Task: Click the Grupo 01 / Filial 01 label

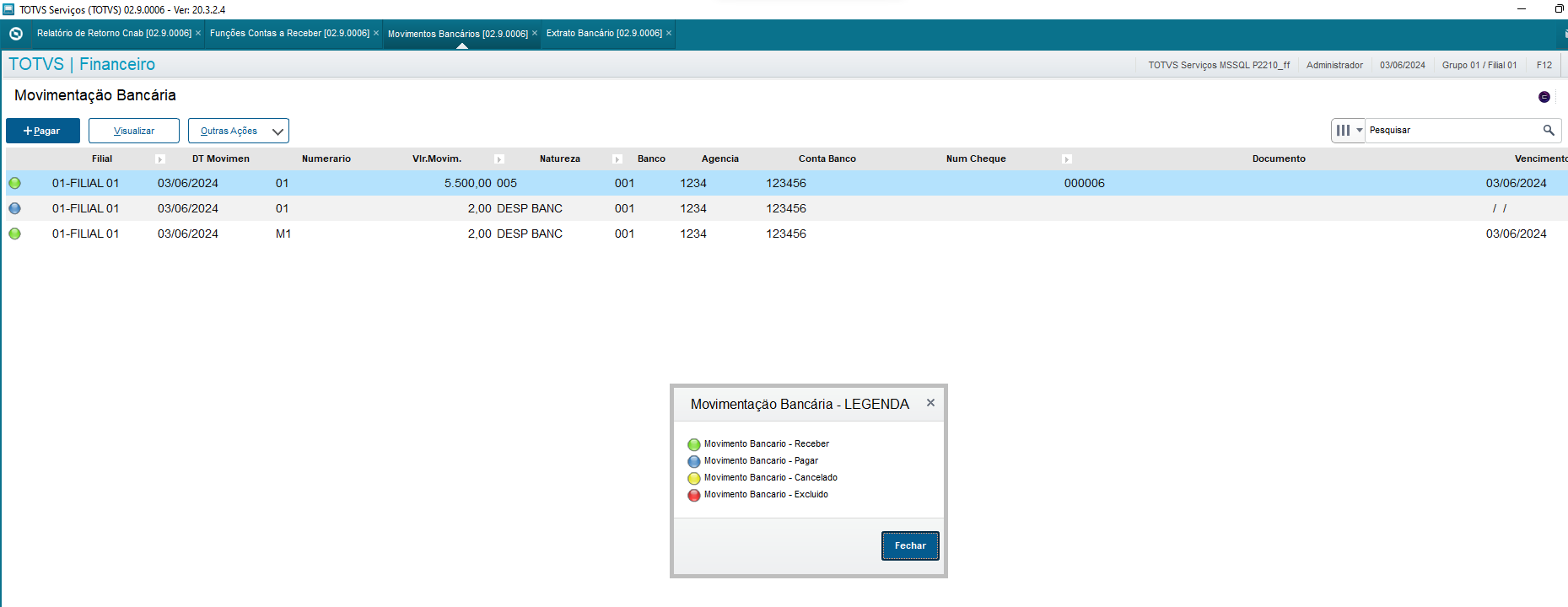Action: (1479, 65)
